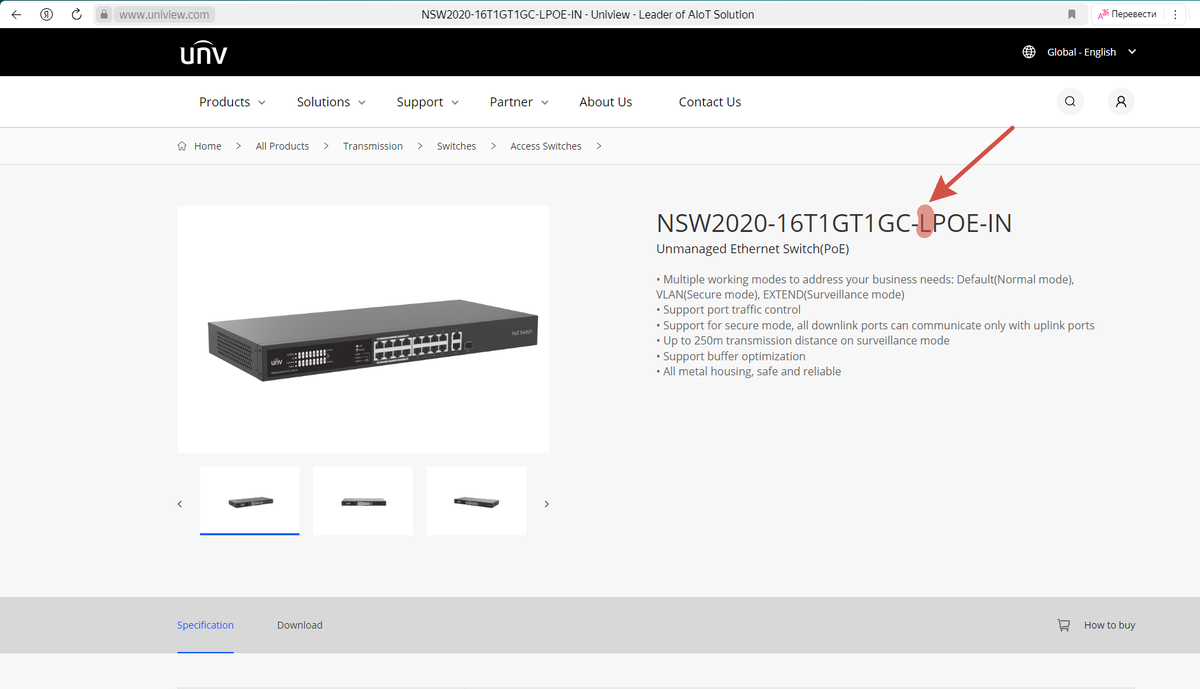
Task: Open the Transmission breadcrumb link
Action: tap(373, 146)
